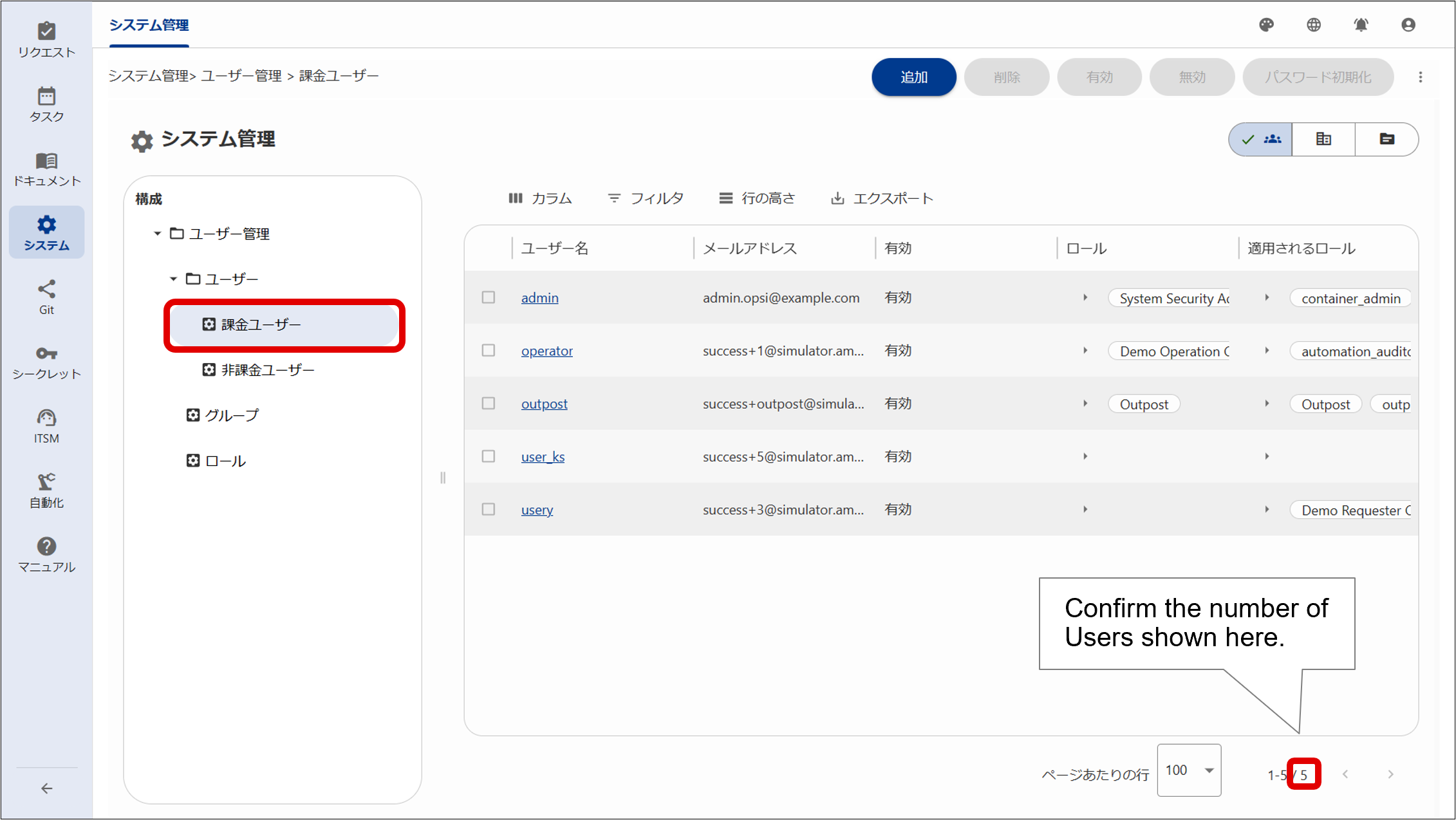Open the language globe icon
Viewport: 1456px width, 820px height.
pyautogui.click(x=1314, y=25)
